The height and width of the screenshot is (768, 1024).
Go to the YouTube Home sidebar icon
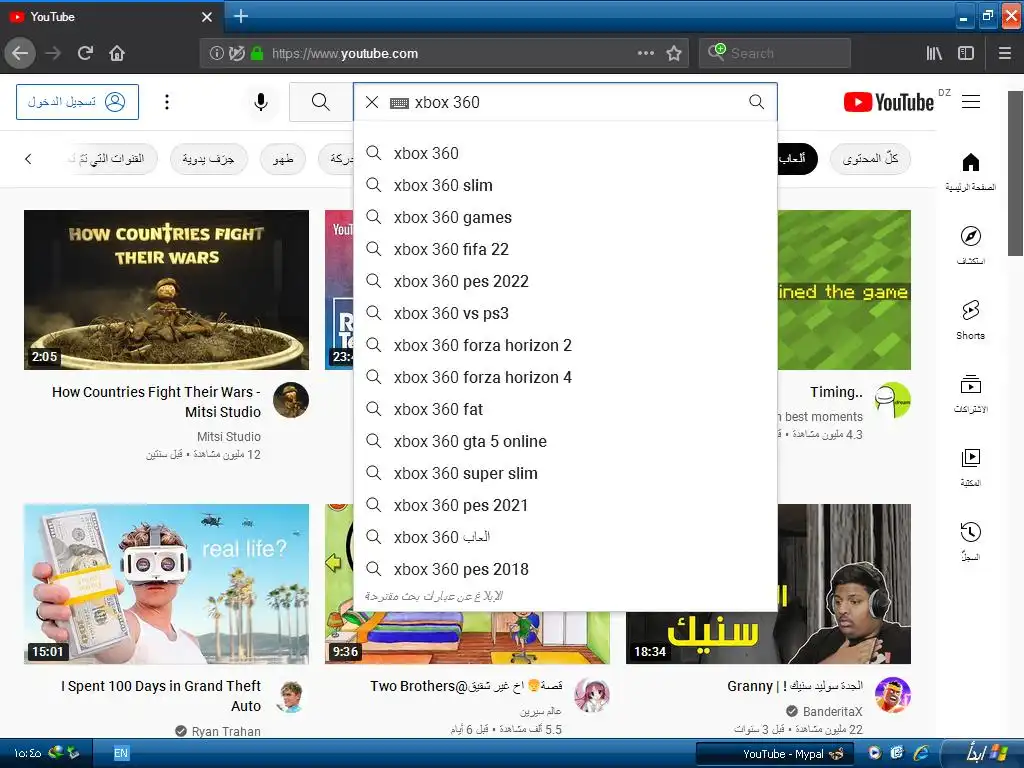[970, 172]
